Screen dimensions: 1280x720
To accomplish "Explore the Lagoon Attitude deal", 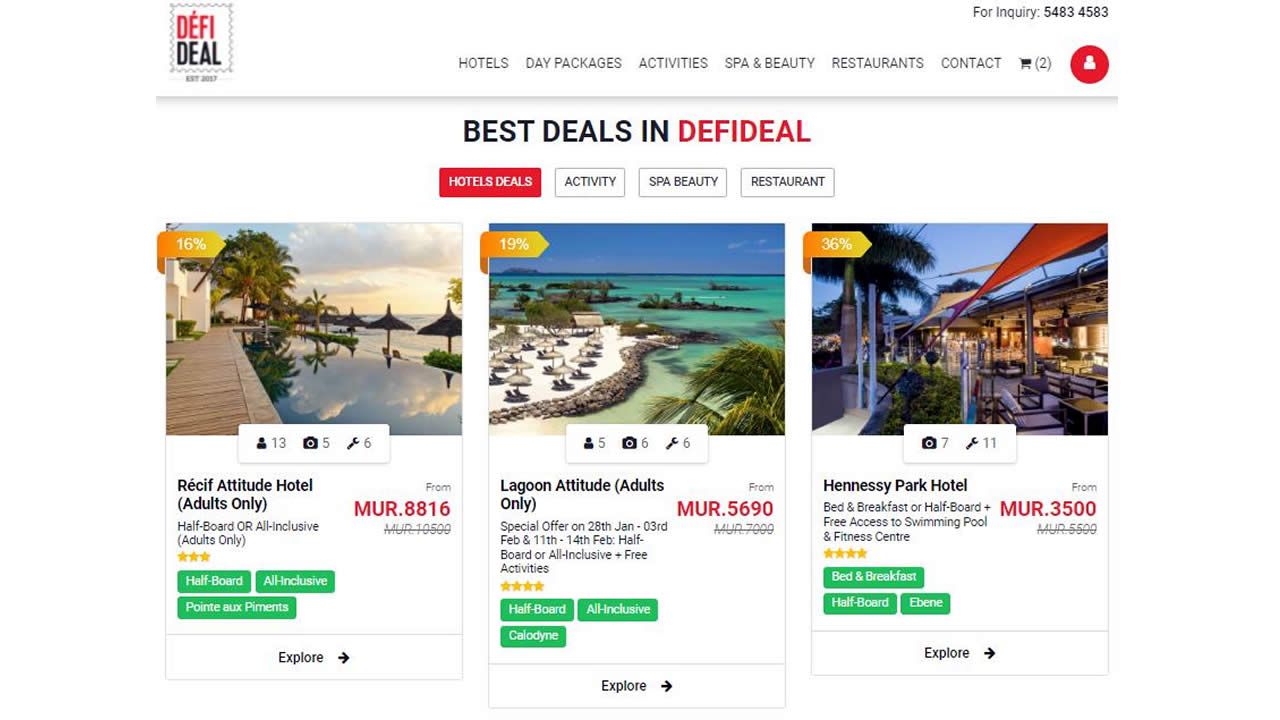I will 637,686.
